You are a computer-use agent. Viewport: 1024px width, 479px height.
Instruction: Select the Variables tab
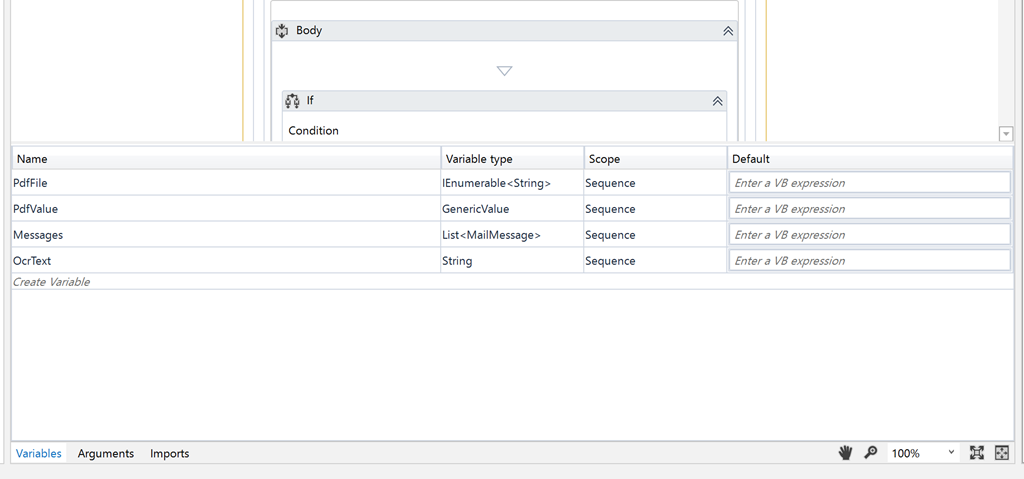coord(39,454)
